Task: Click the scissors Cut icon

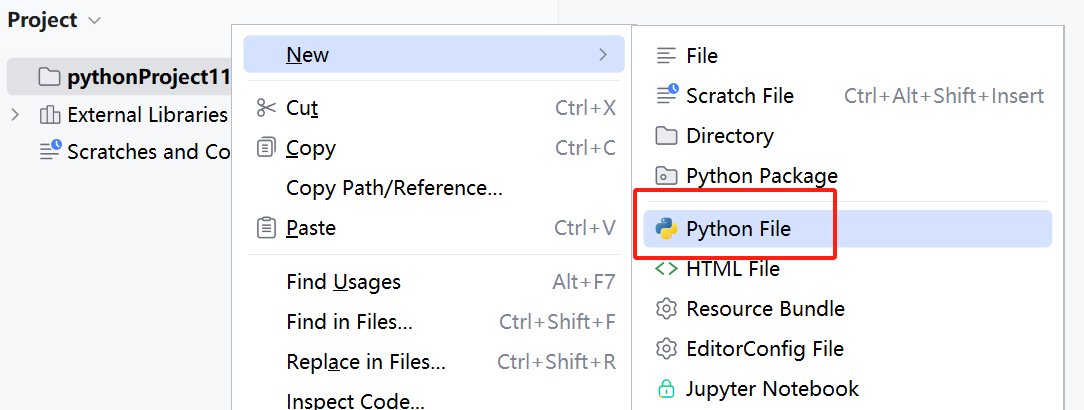Action: tap(266, 107)
